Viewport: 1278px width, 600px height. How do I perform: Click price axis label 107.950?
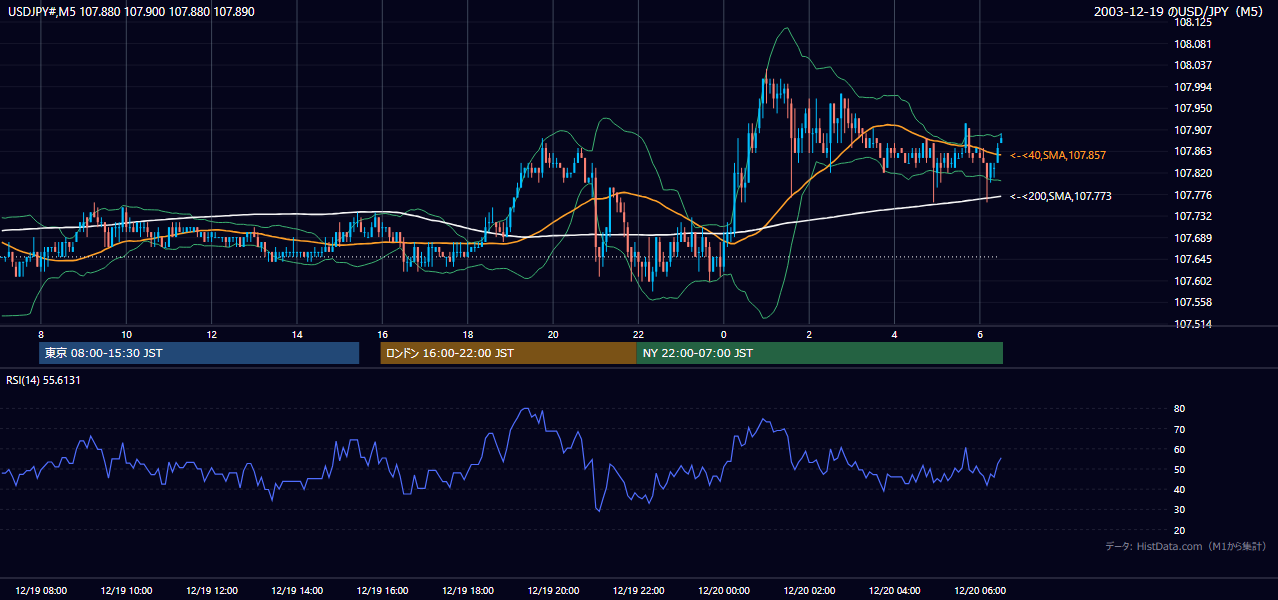(x=1193, y=109)
